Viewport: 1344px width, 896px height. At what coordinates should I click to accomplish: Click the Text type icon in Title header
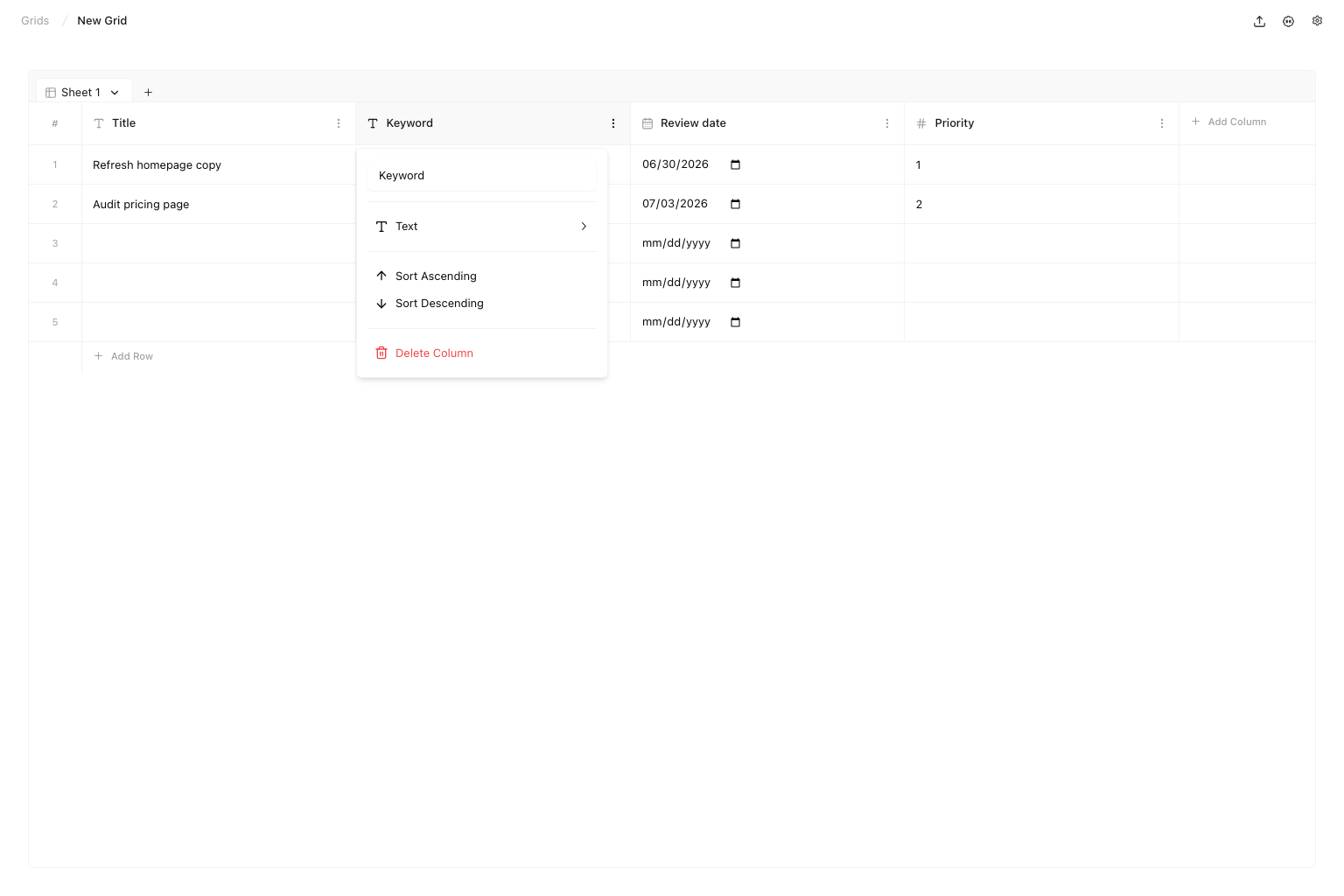[99, 123]
